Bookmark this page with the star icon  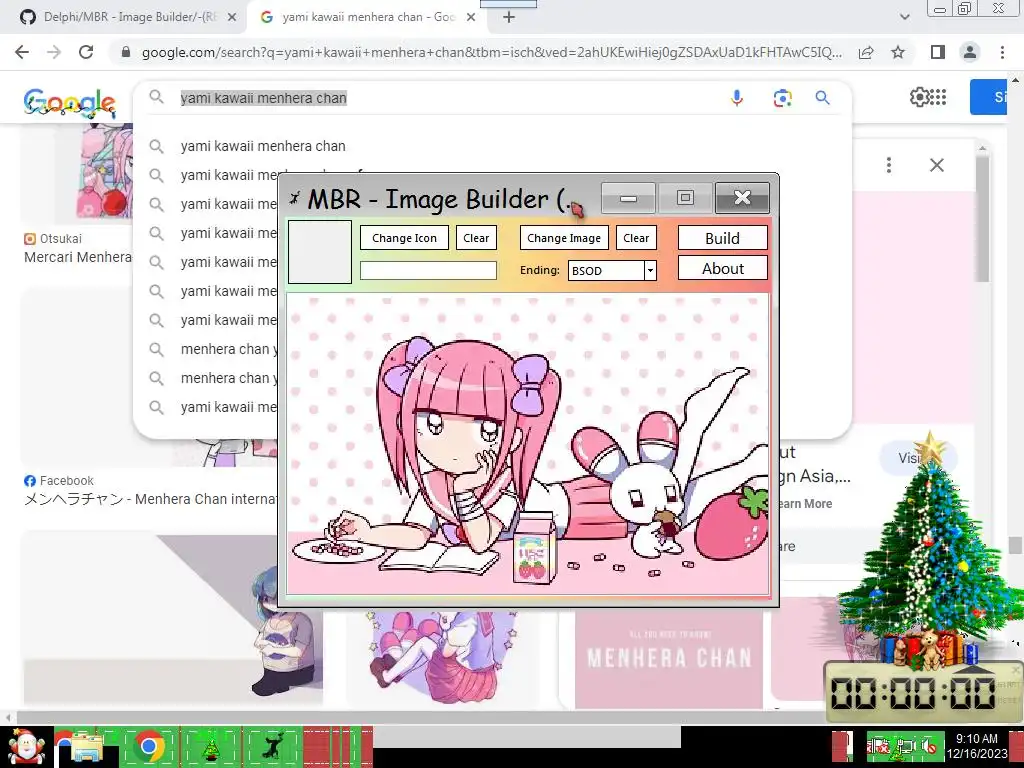tap(898, 52)
